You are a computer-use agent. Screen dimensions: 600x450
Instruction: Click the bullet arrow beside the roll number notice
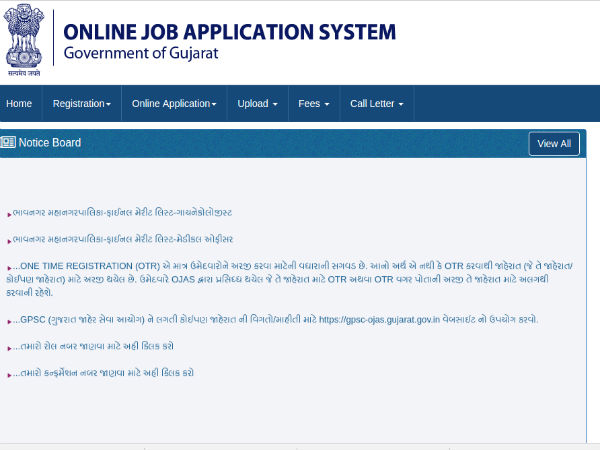coord(10,347)
